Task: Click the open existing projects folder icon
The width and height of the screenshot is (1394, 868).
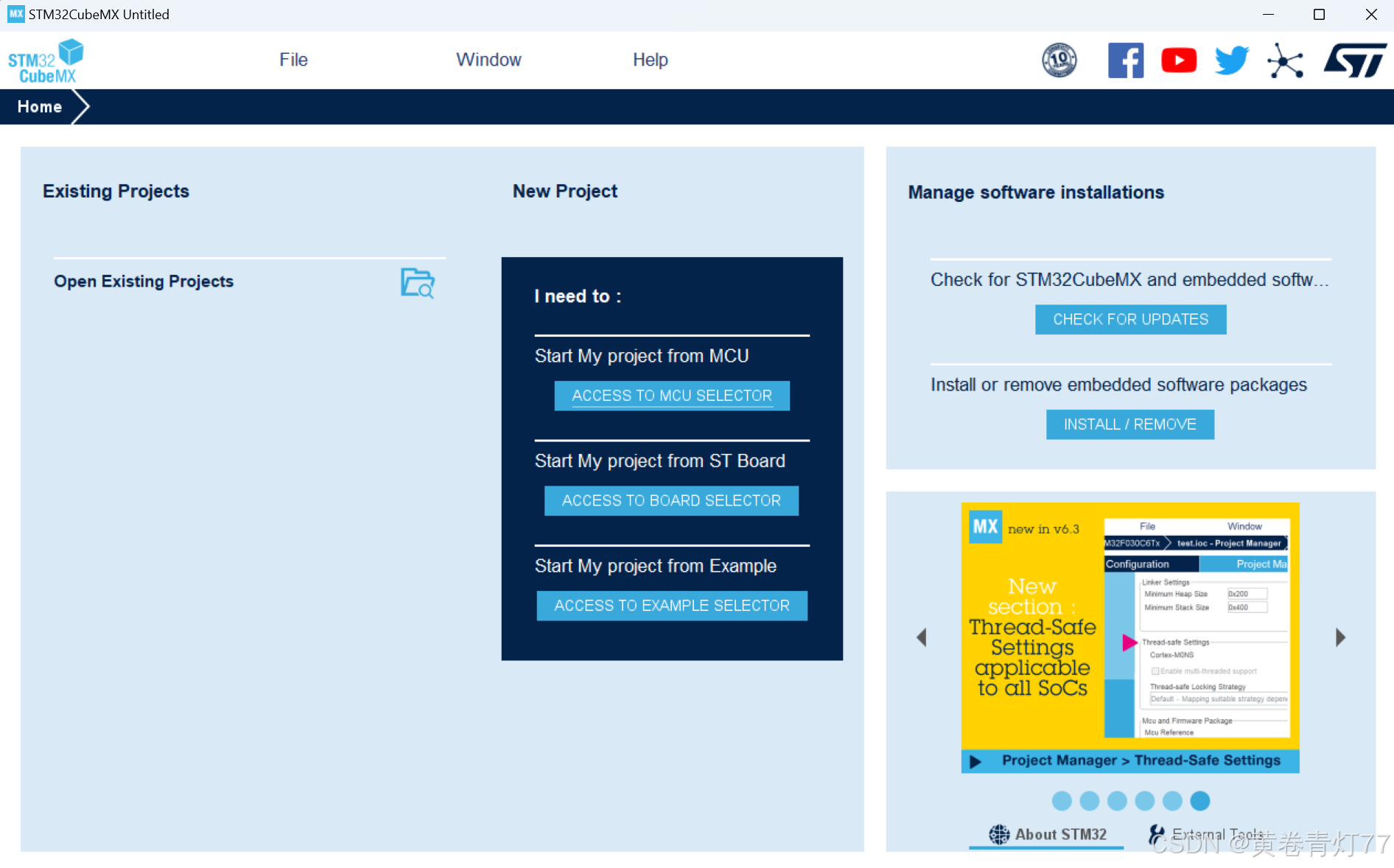Action: pos(418,283)
